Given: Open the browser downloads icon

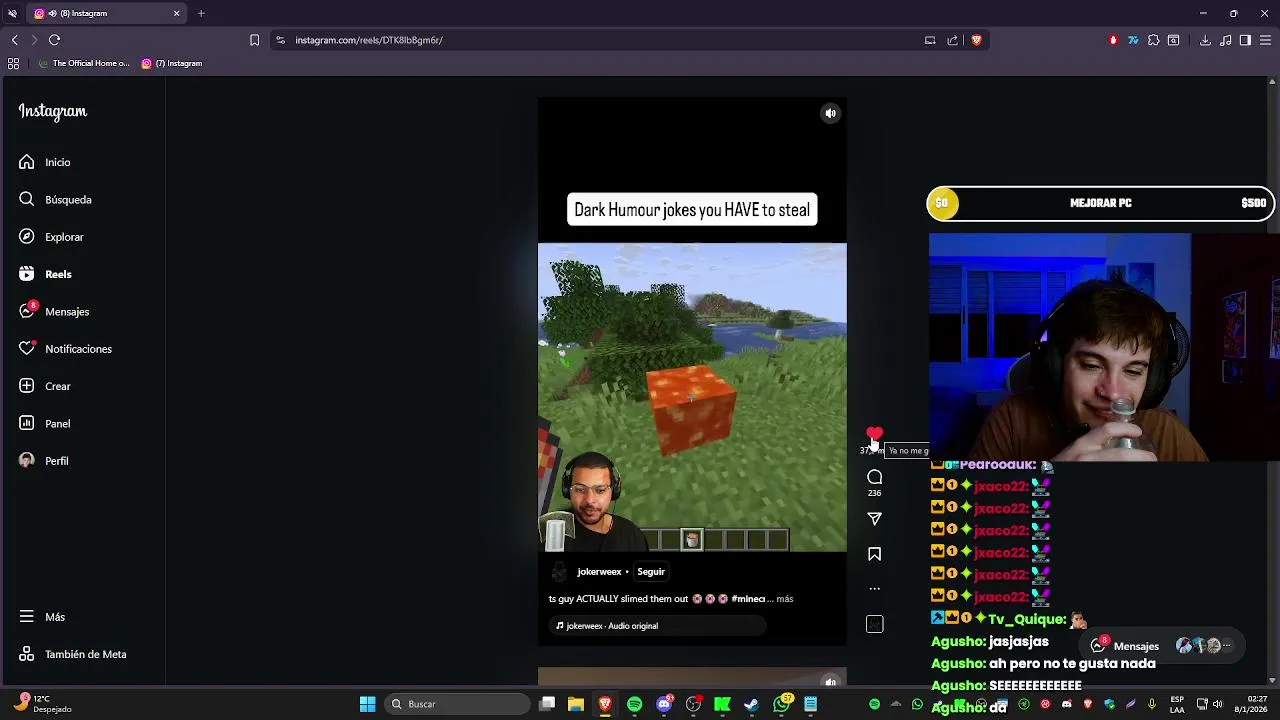Looking at the screenshot, I should (x=1205, y=40).
